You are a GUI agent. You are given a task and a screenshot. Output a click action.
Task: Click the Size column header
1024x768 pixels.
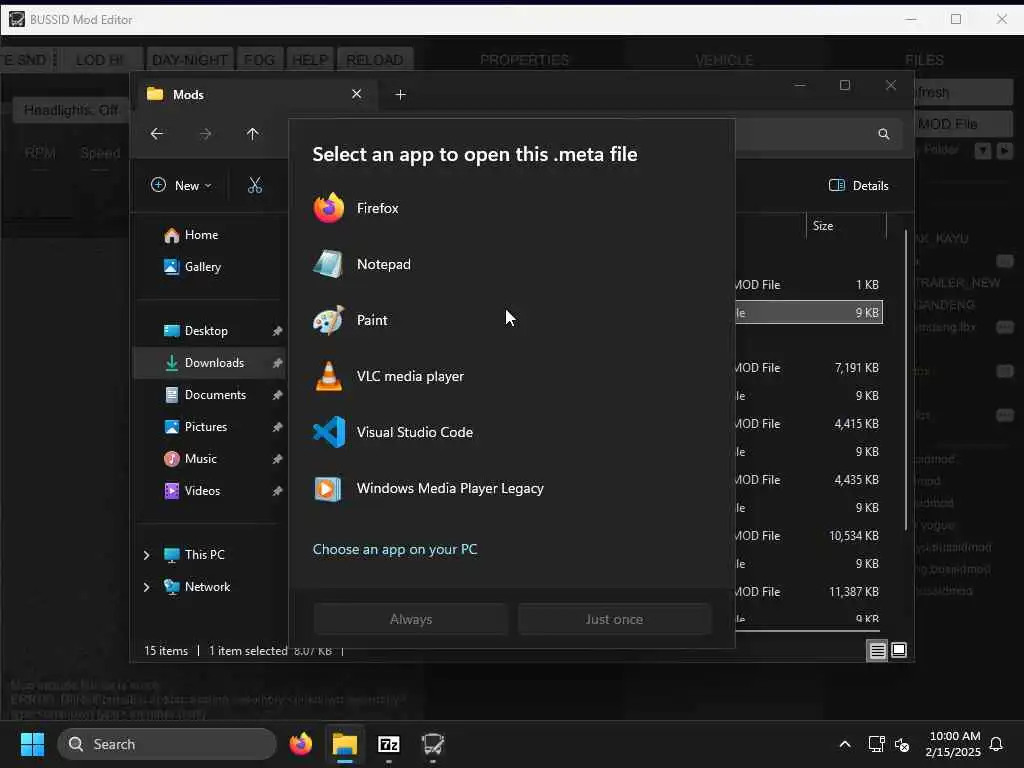pyautogui.click(x=846, y=226)
